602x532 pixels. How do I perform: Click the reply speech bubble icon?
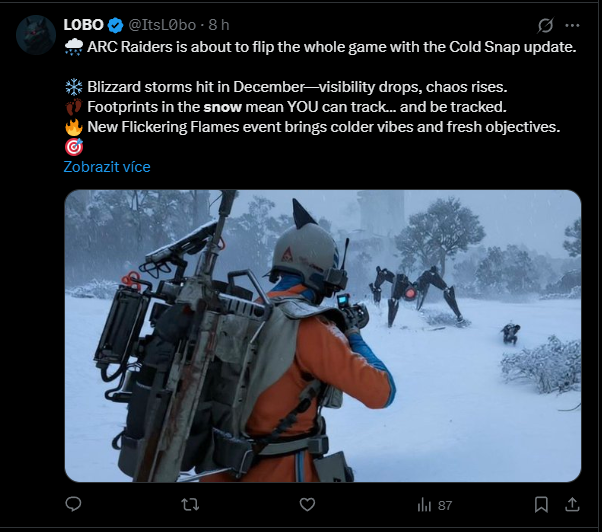pos(73,504)
